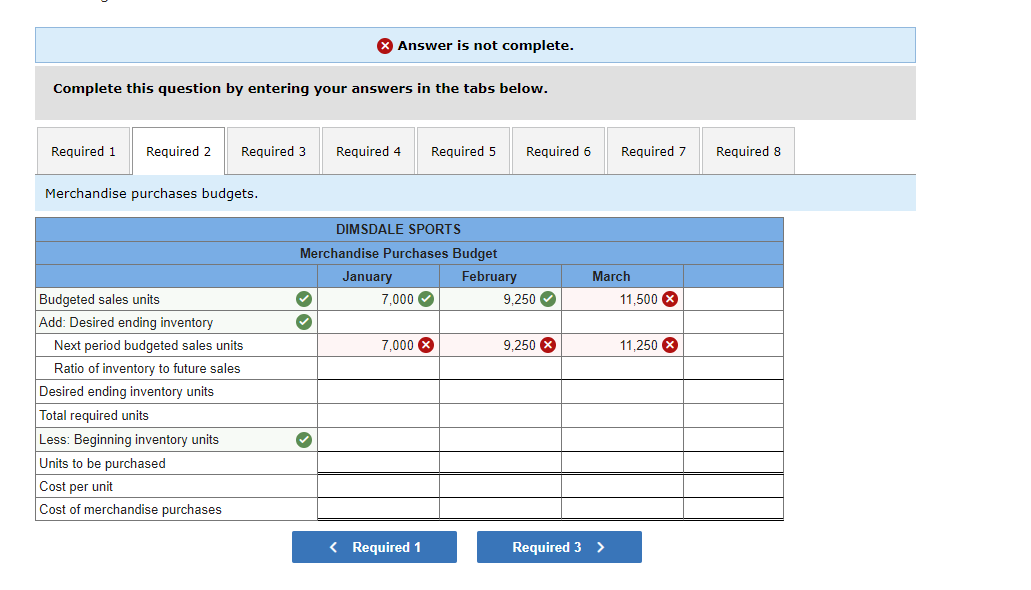Edit January budgeted sales units cell
The height and width of the screenshot is (590, 1031).
(379, 299)
